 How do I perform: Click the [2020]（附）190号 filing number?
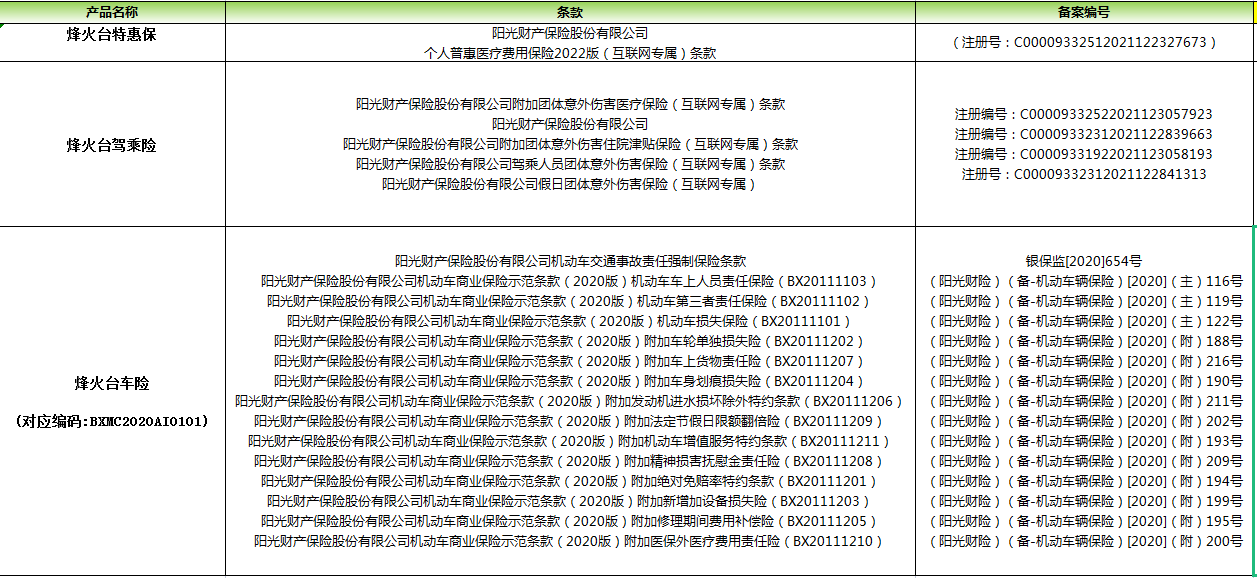1084,381
